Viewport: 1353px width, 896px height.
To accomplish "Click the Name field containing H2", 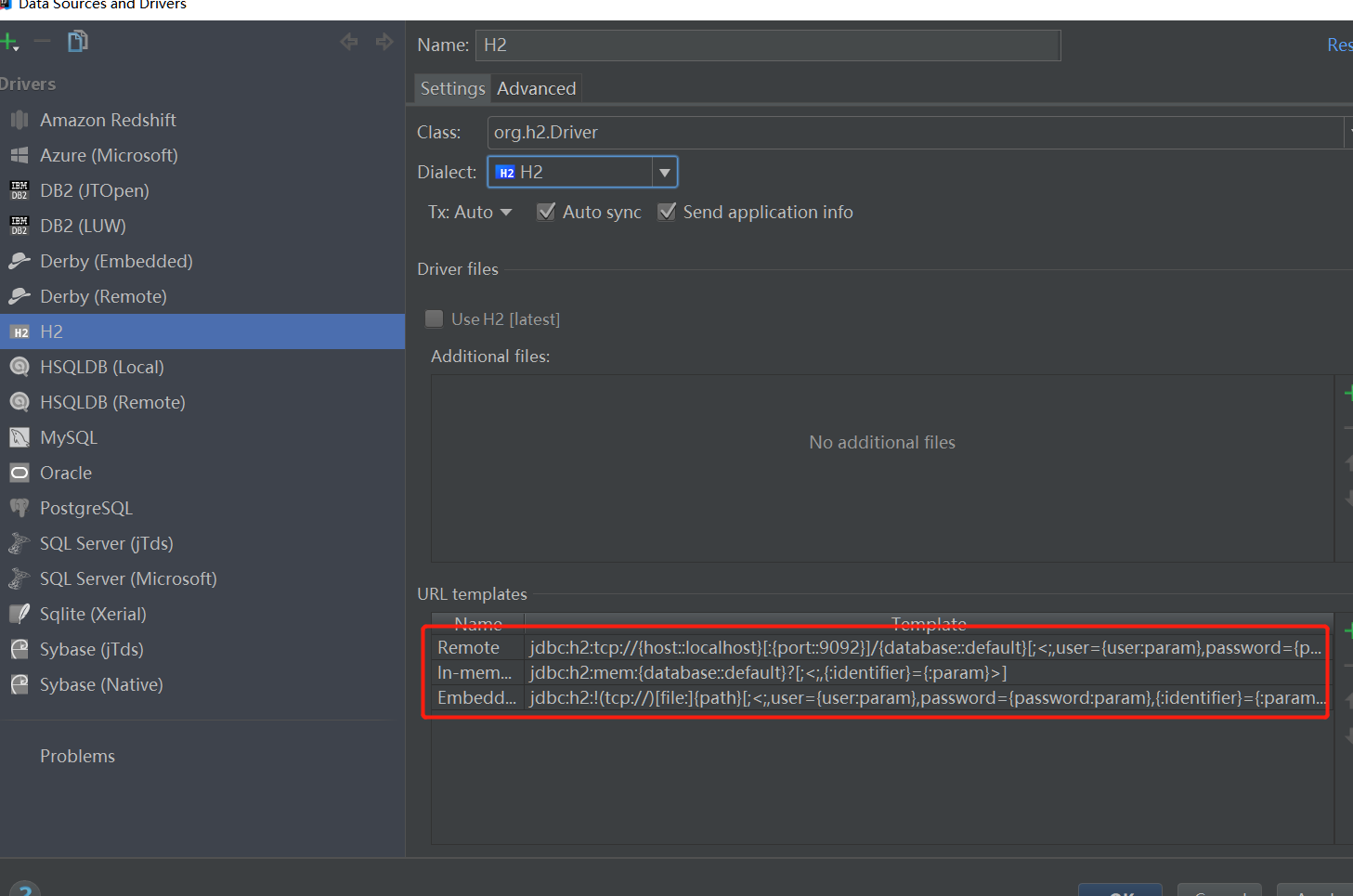I will 768,45.
